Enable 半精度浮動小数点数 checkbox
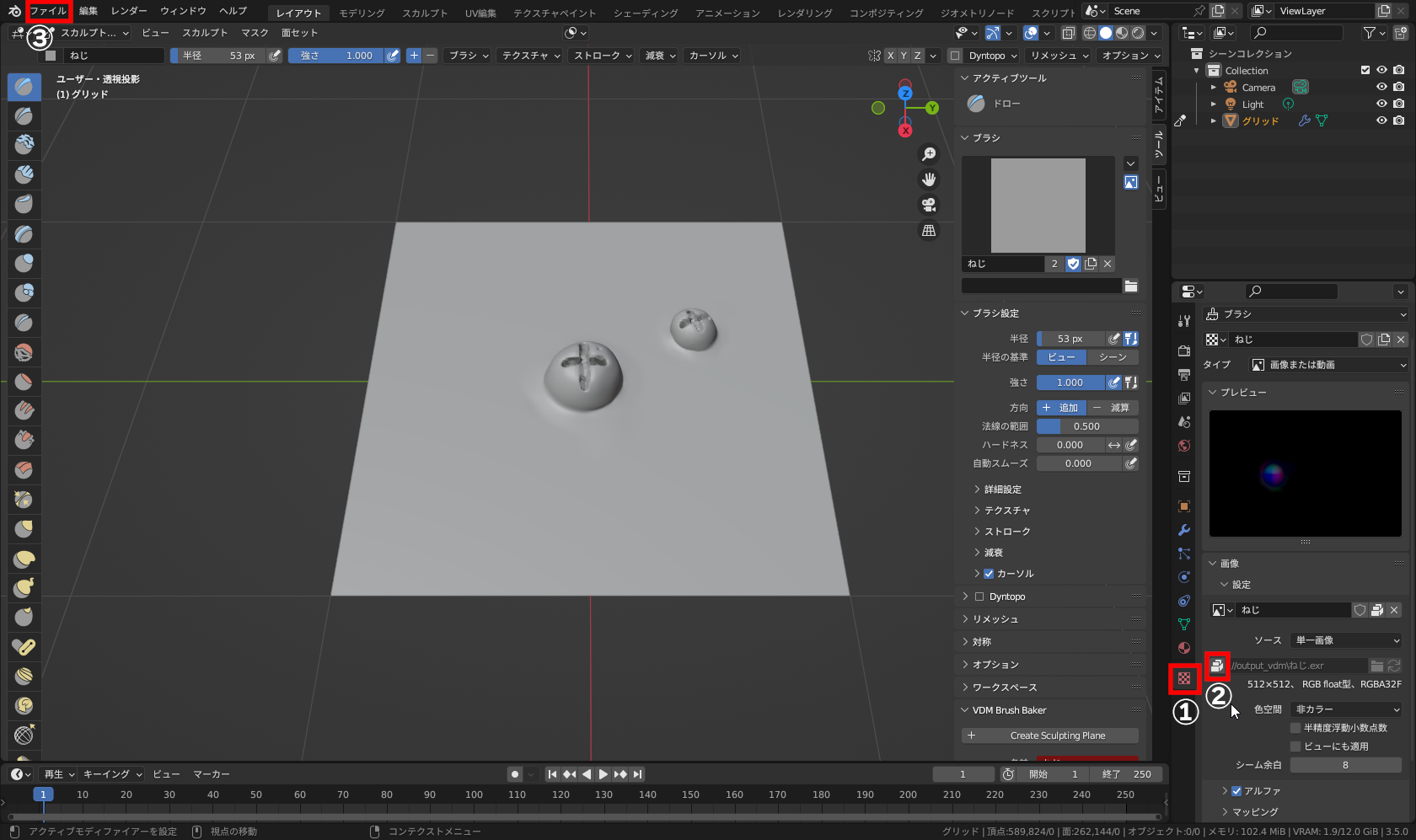The height and width of the screenshot is (840, 1416). pyautogui.click(x=1295, y=728)
